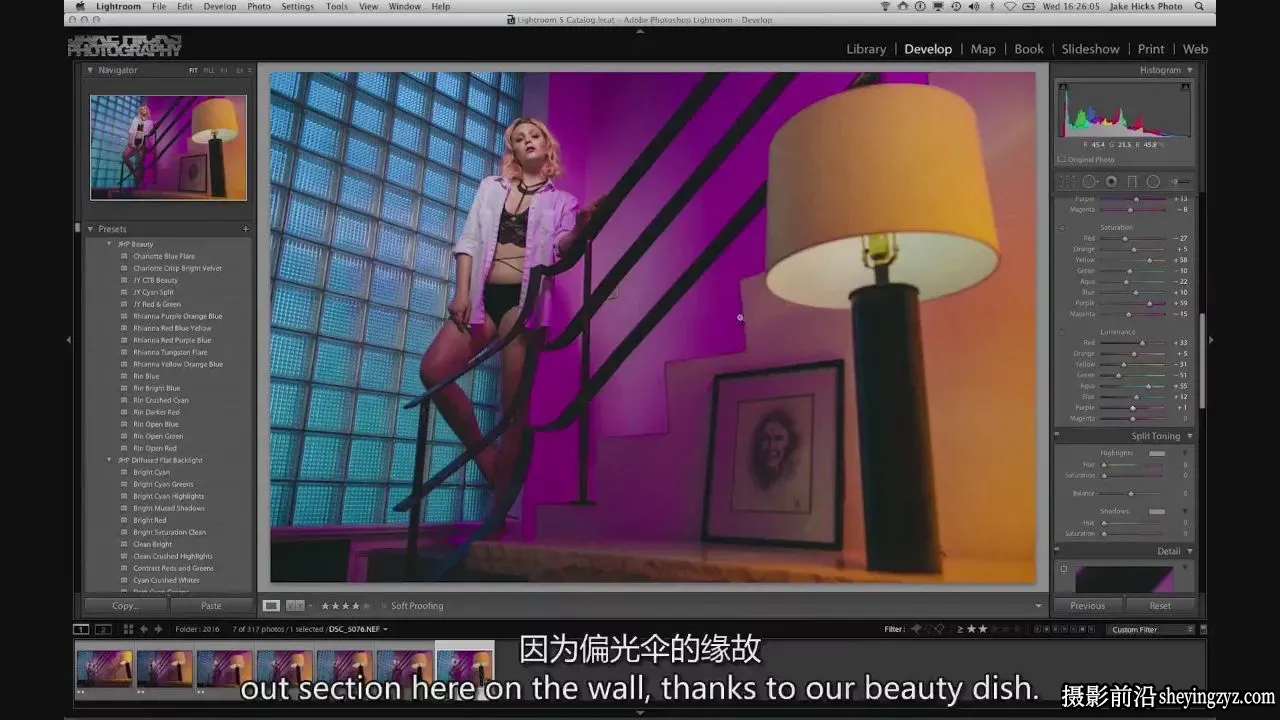
Task: Collapse the JHP Beauty preset folder
Action: (110, 244)
